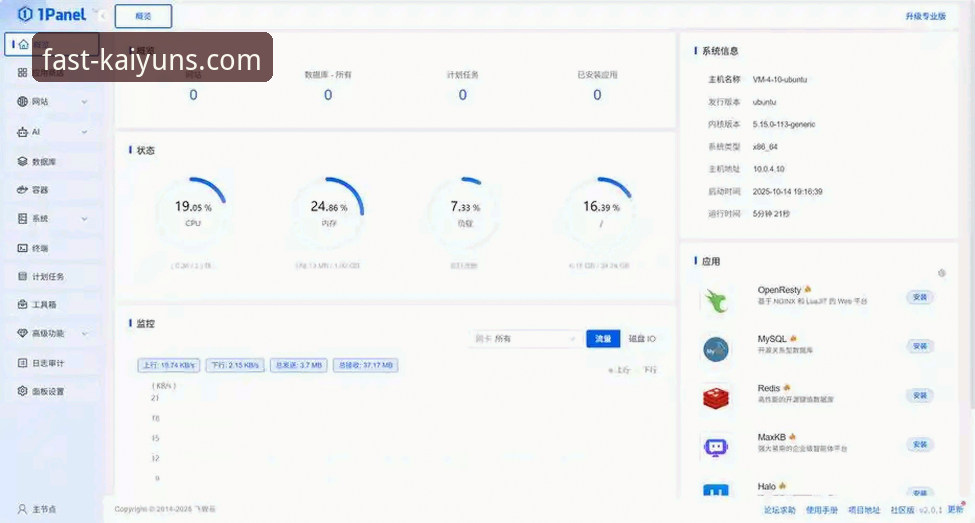Click the 更新 link in footer
Image resolution: width=975 pixels, height=523 pixels.
click(955, 509)
